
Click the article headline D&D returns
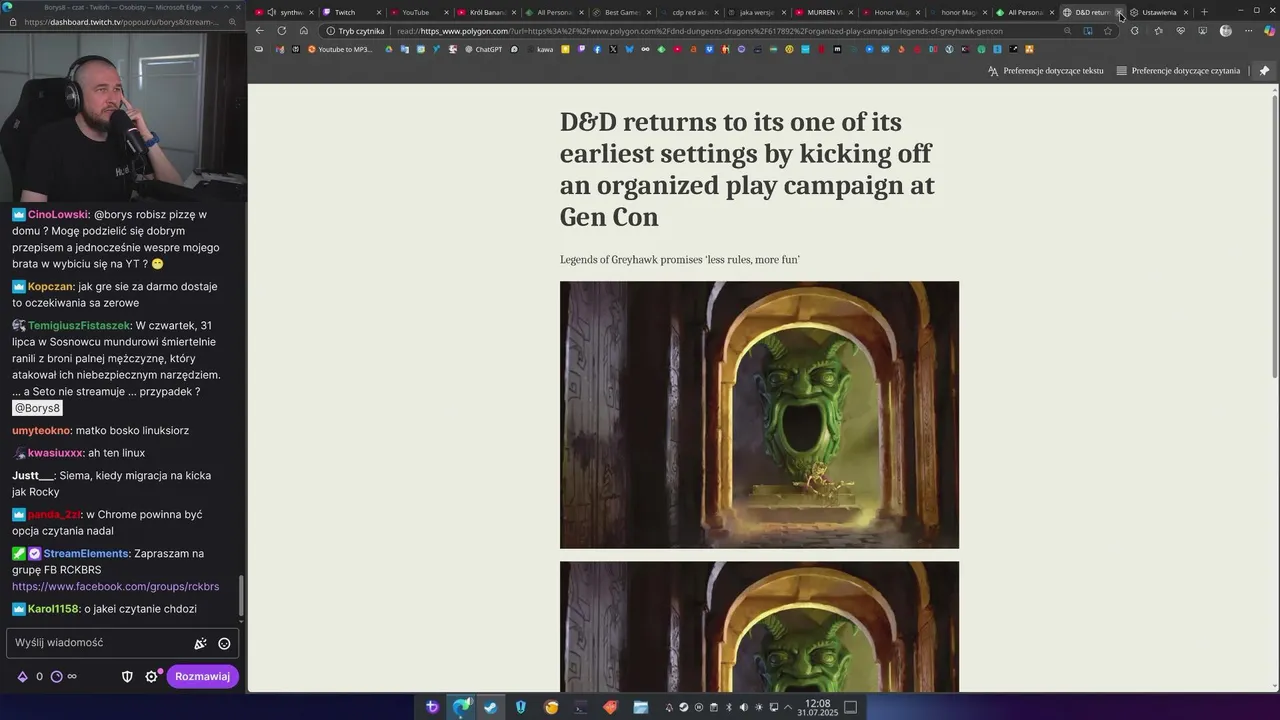coord(747,170)
